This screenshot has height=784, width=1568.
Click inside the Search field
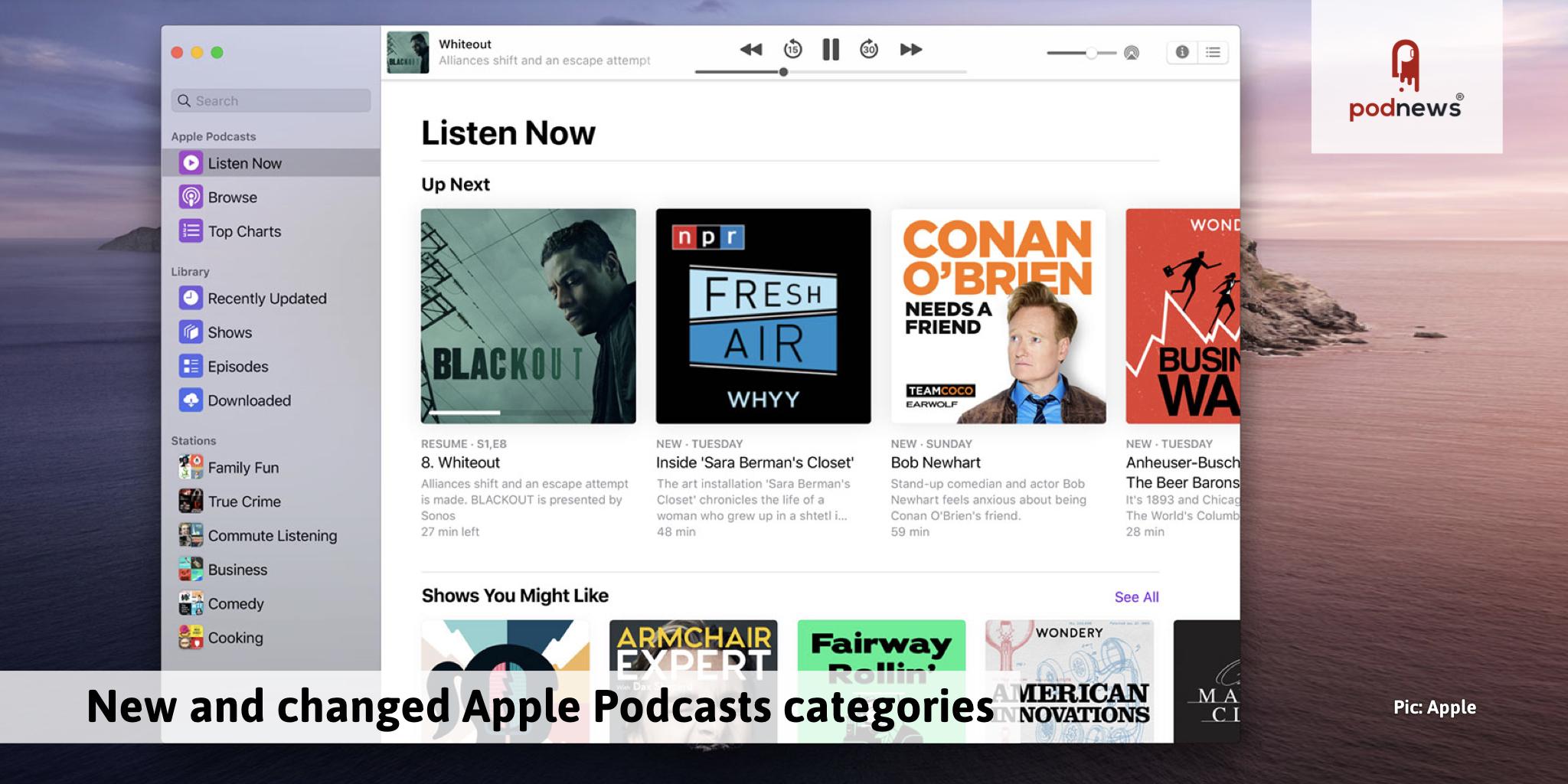point(270,100)
